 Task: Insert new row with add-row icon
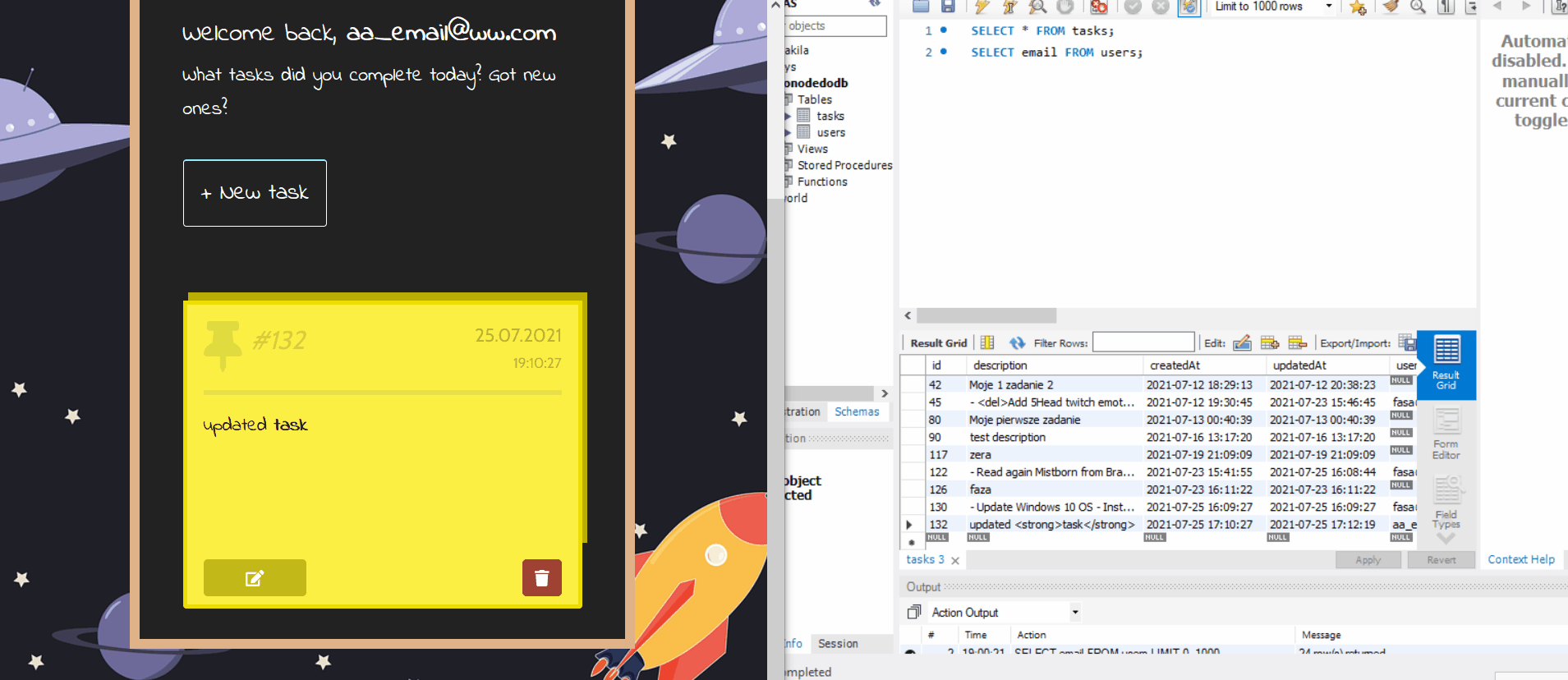click(1270, 342)
